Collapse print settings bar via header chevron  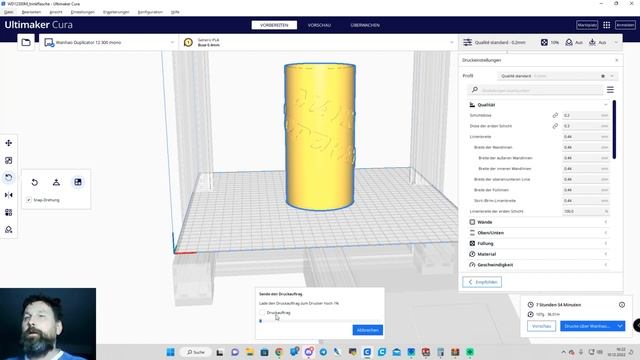pyautogui.click(x=616, y=42)
